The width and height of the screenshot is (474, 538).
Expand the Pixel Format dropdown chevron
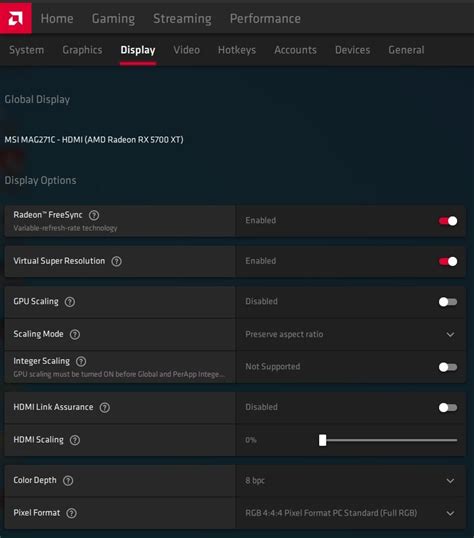(x=450, y=513)
